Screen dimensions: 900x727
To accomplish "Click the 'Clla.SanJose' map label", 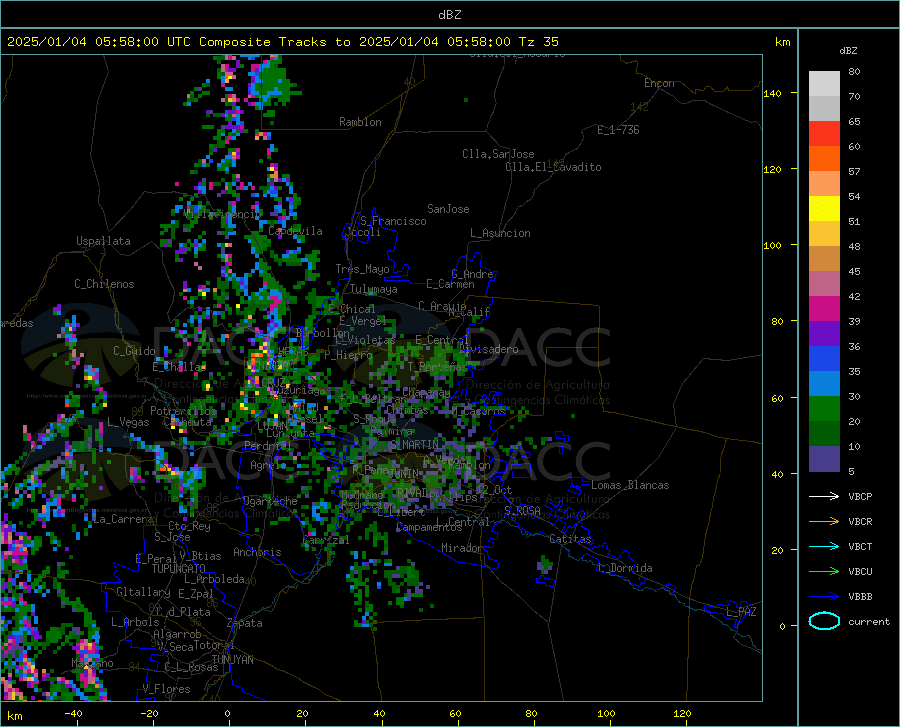I will click(x=498, y=154).
